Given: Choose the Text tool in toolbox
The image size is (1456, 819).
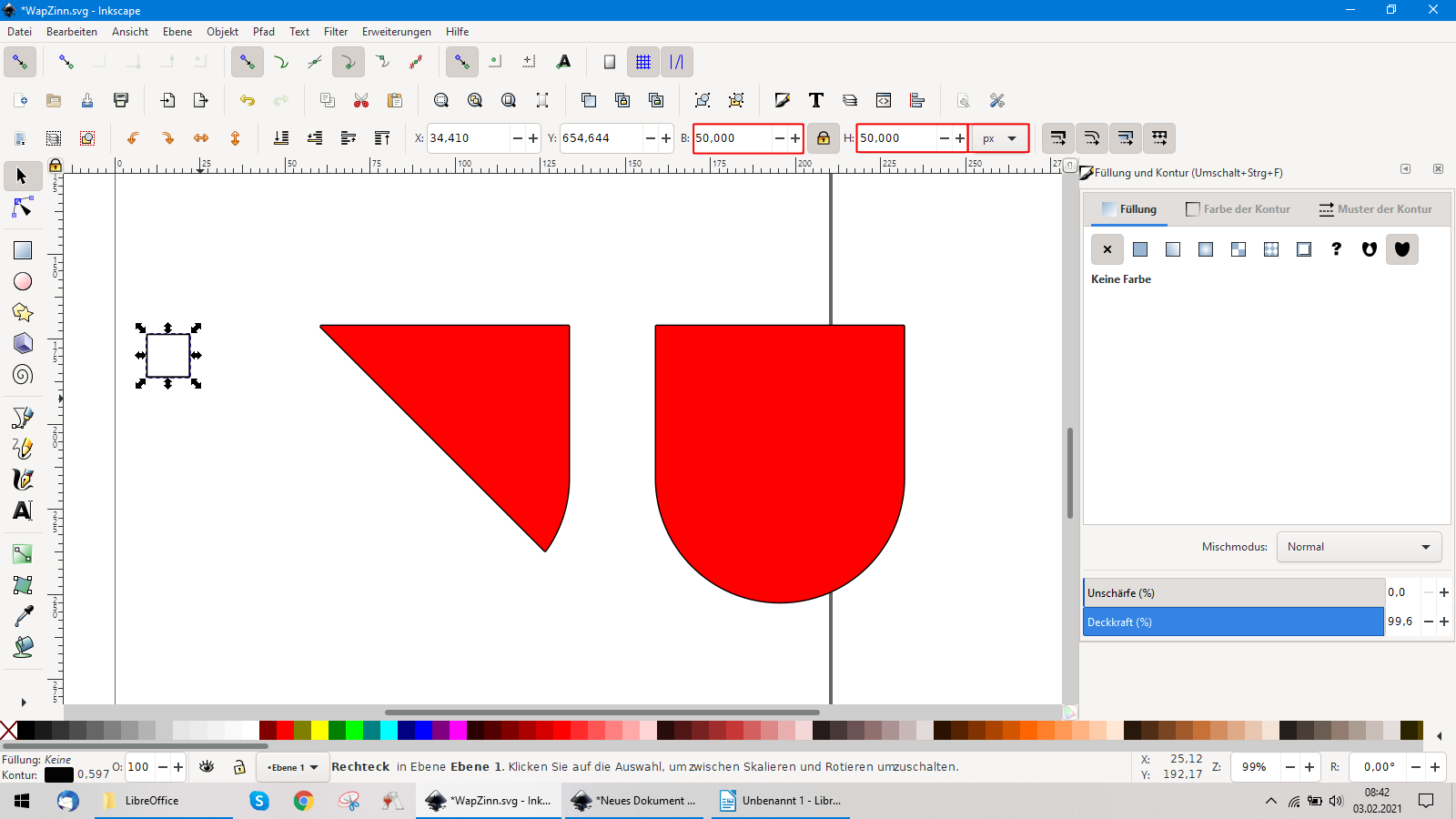Looking at the screenshot, I should (x=23, y=511).
